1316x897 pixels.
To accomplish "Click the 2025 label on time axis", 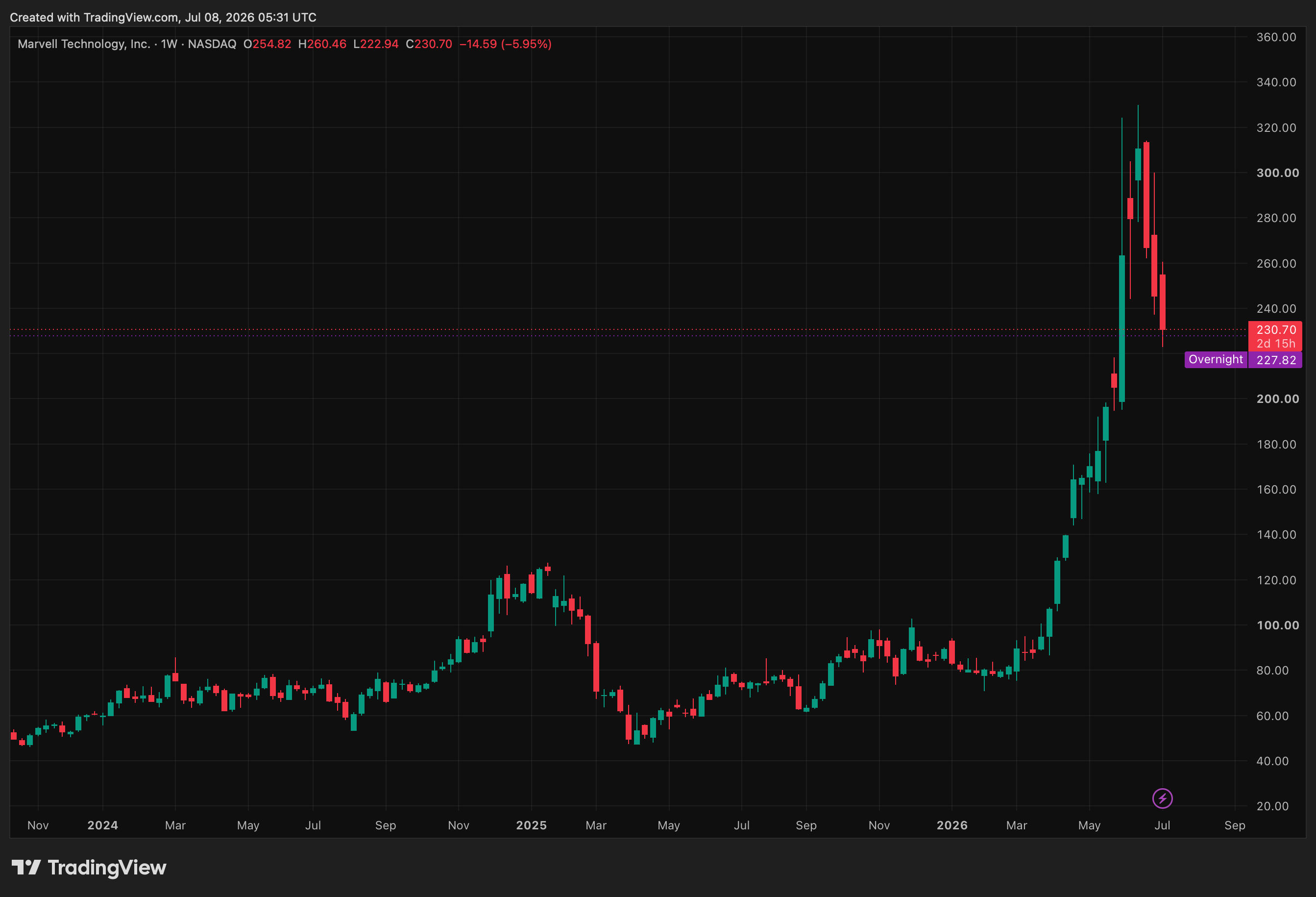I will coord(531,825).
